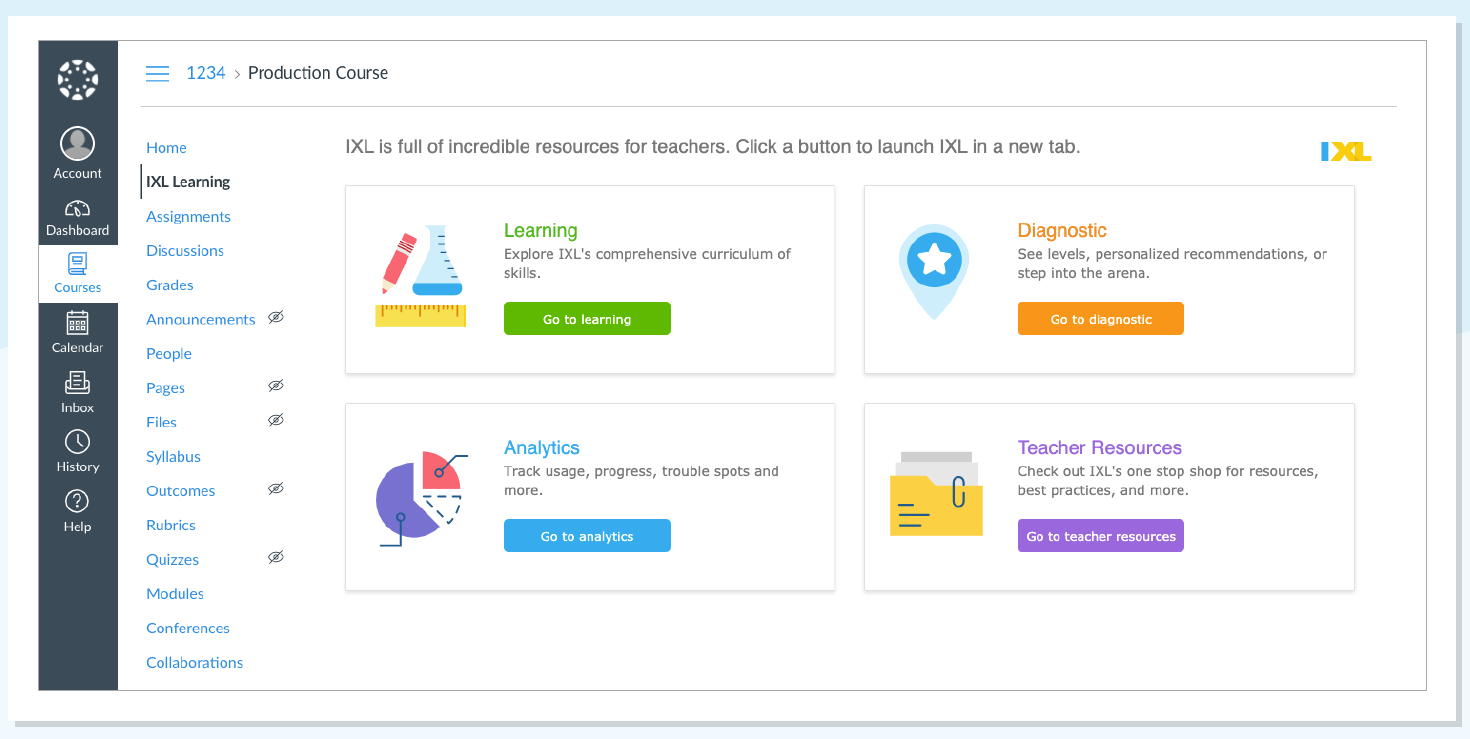Toggle visibility eye next to Announcements
Screen dimensions: 1470x739
[x=276, y=317]
